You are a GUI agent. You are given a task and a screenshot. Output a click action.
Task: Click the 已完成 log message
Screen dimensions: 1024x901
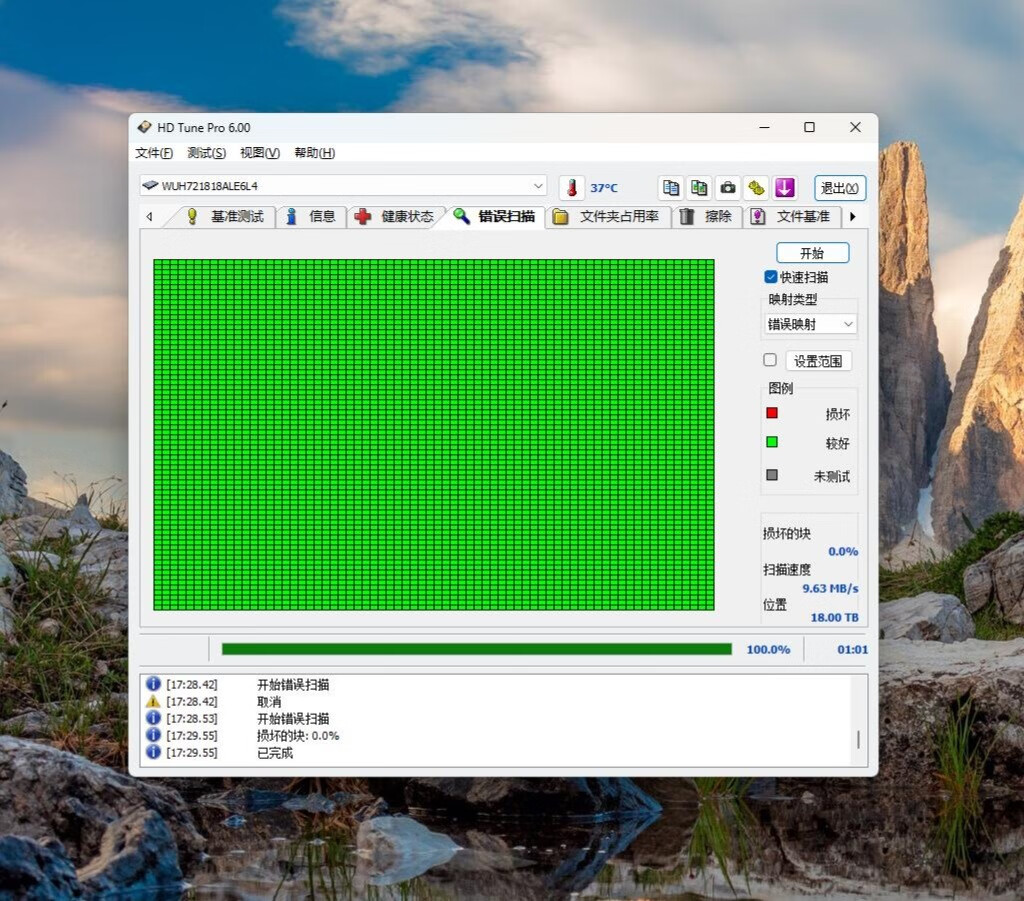click(275, 753)
